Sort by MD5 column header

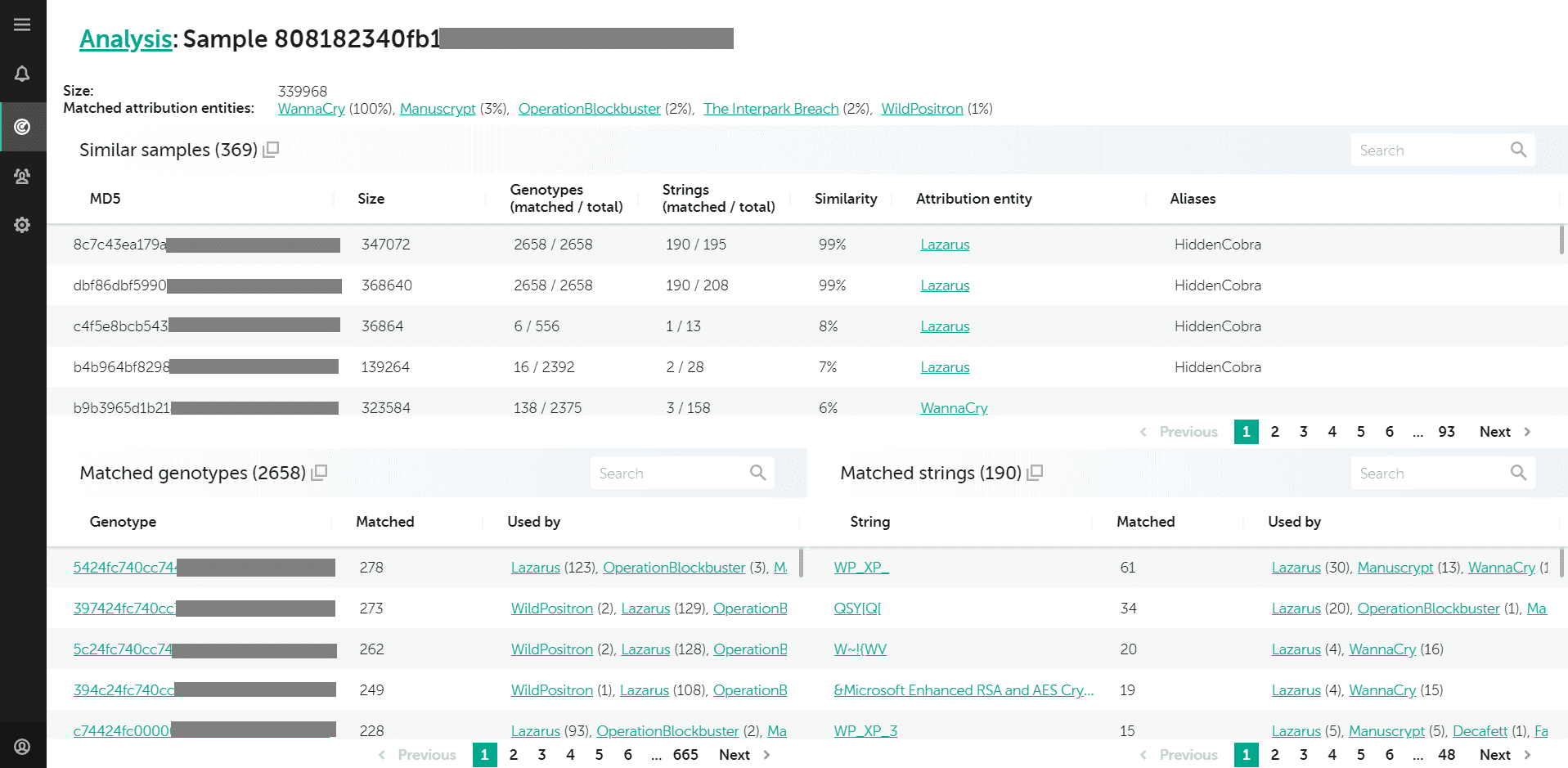pyautogui.click(x=105, y=199)
